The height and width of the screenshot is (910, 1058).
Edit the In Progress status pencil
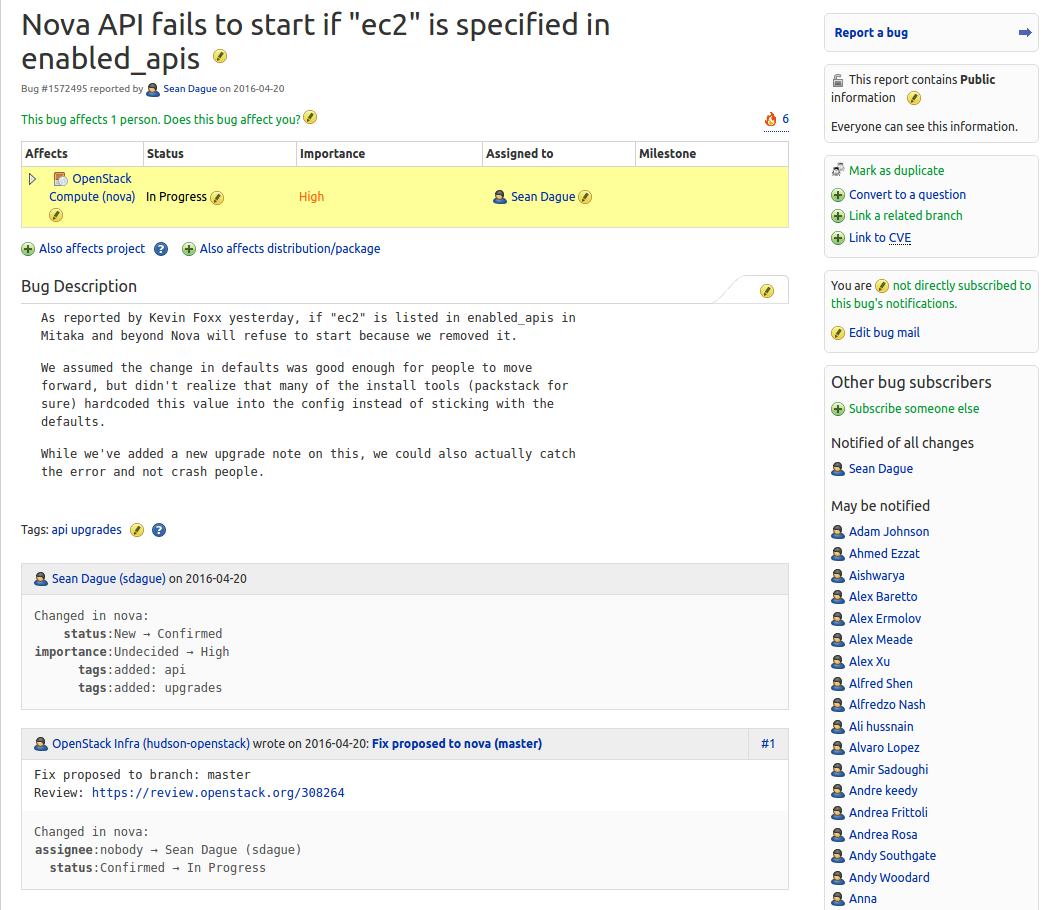(x=217, y=198)
